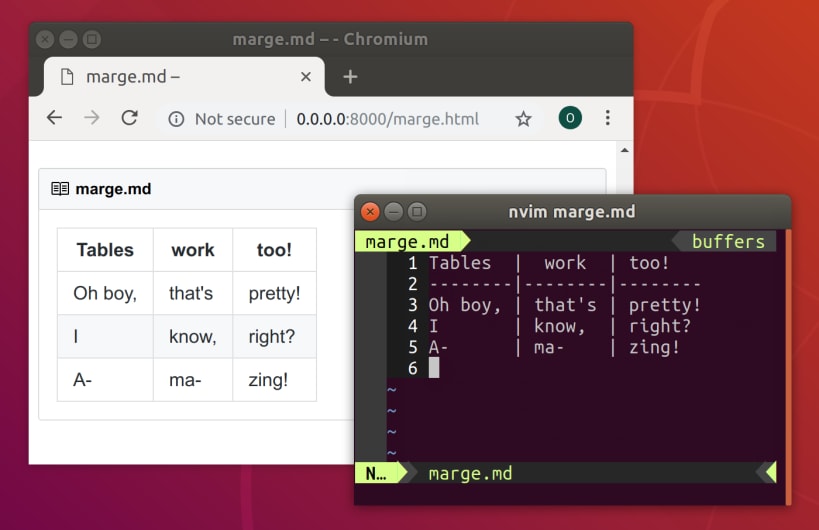The height and width of the screenshot is (530, 819).
Task: Click the A- cell in rendered table
Action: point(105,380)
